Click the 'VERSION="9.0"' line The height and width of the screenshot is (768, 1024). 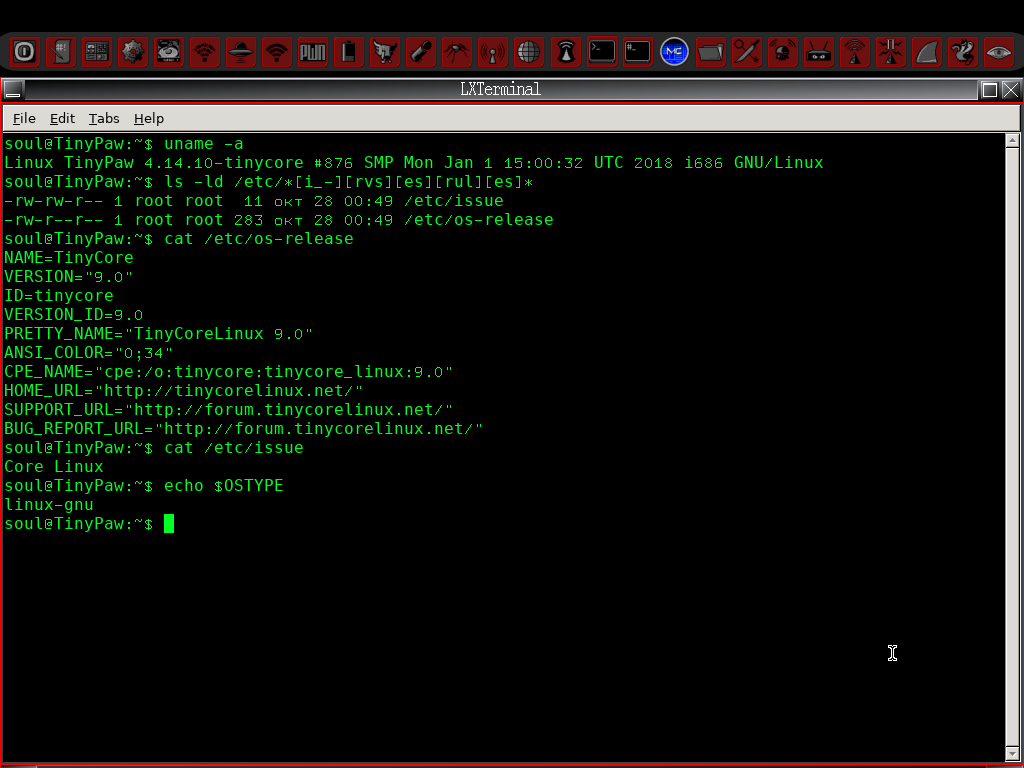69,276
